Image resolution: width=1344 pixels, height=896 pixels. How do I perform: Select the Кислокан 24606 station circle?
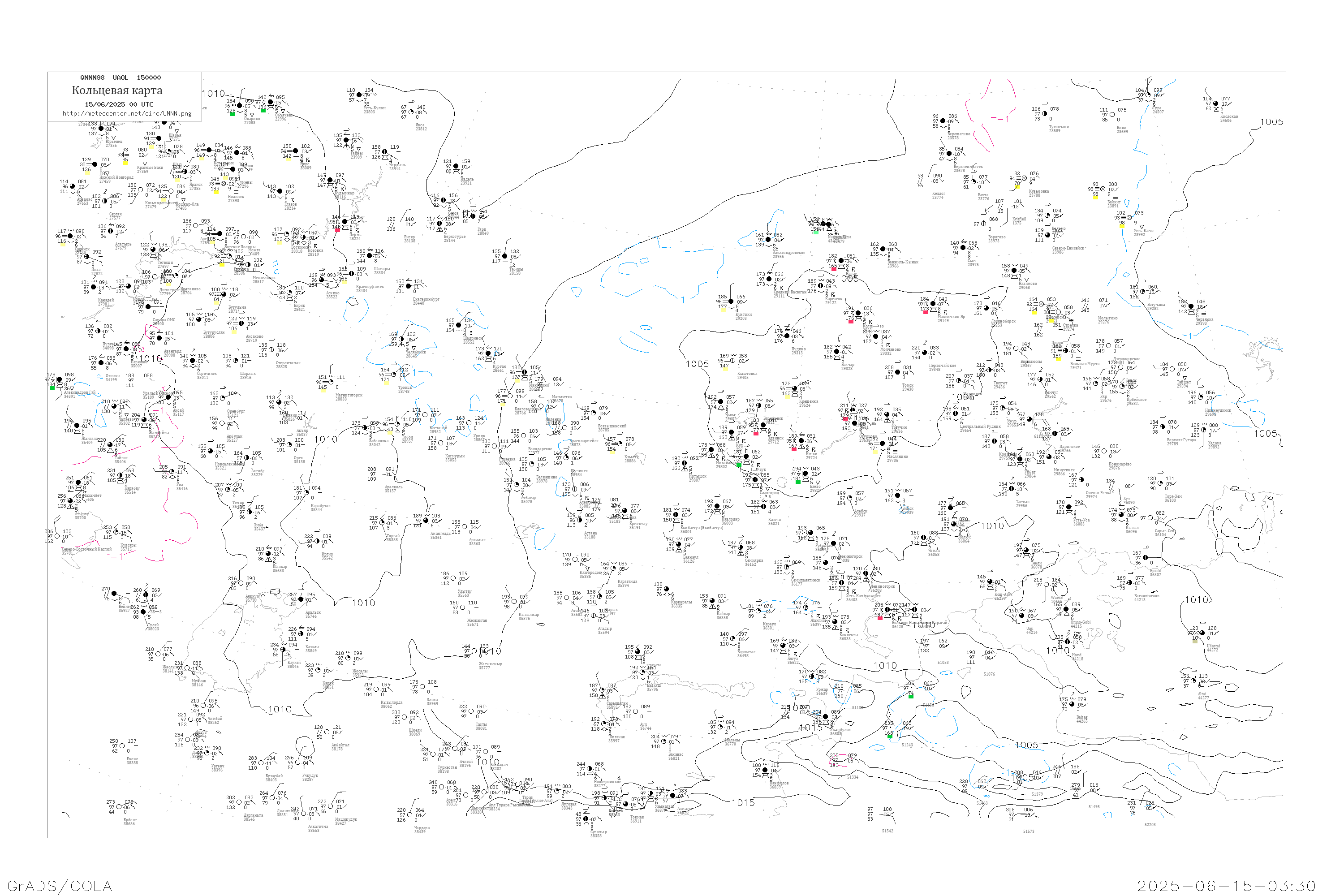(x=1216, y=103)
